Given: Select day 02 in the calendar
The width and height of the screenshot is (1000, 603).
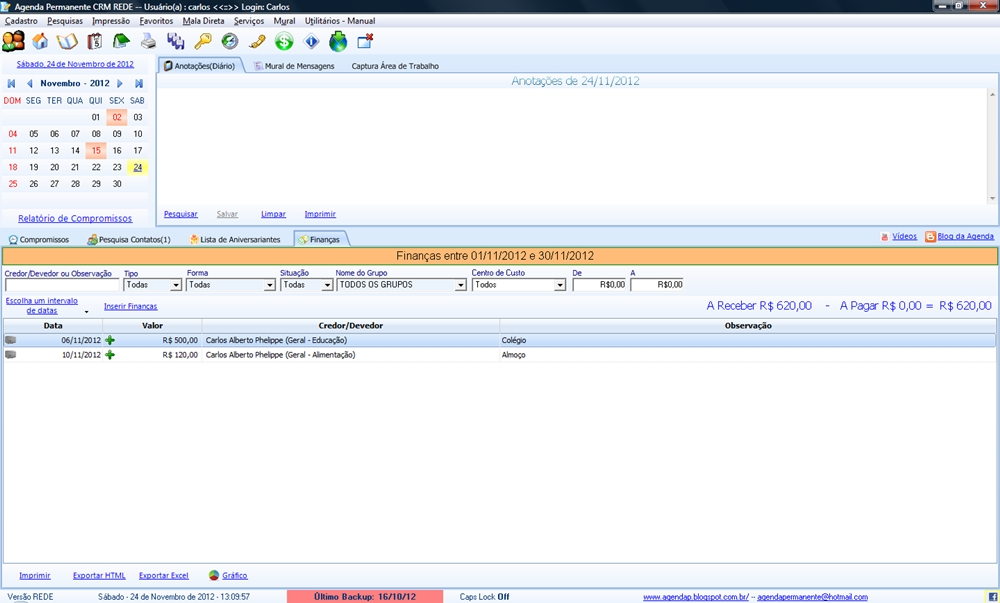Looking at the screenshot, I should click(x=117, y=117).
